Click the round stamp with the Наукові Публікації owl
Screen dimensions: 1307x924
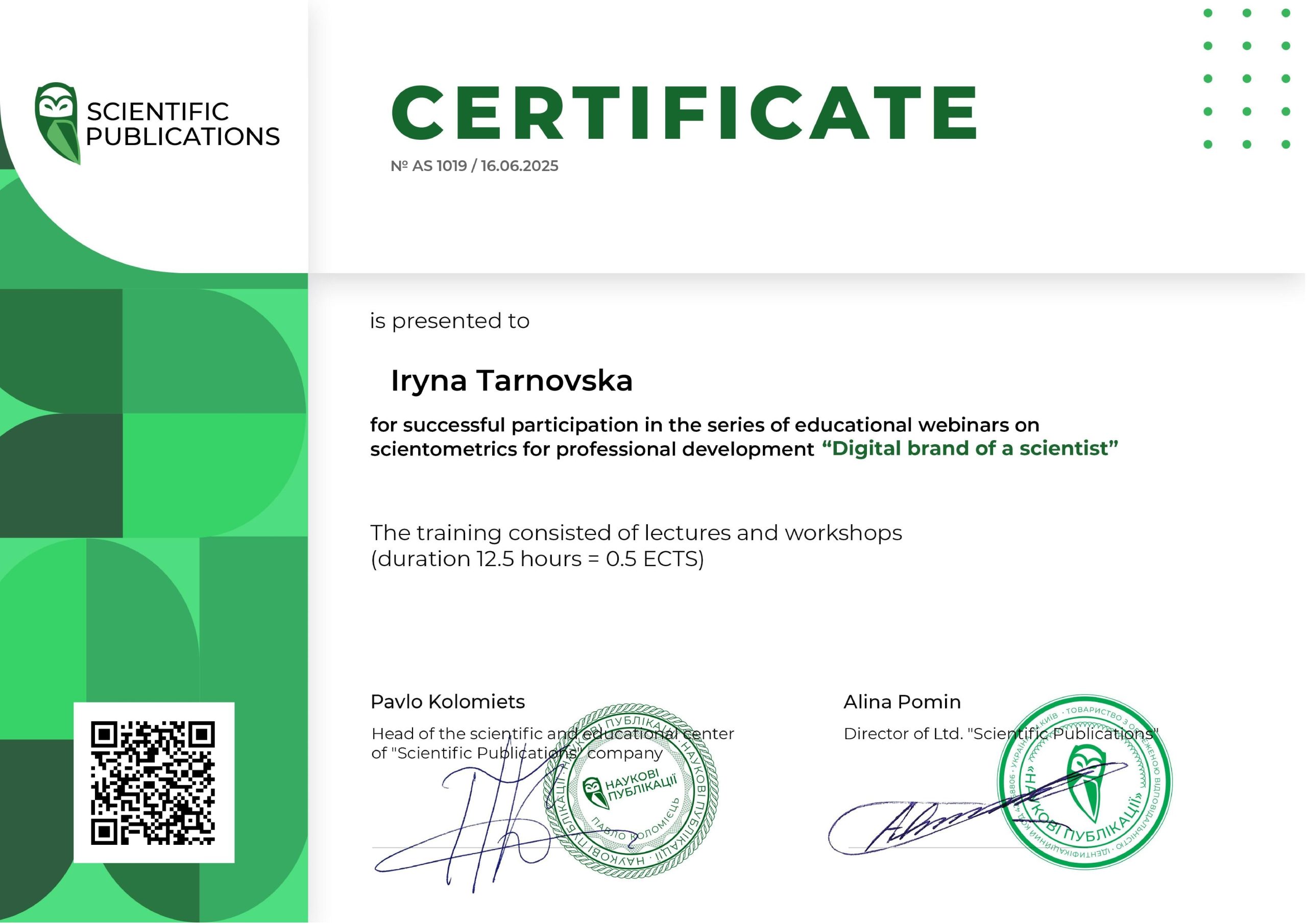click(631, 791)
